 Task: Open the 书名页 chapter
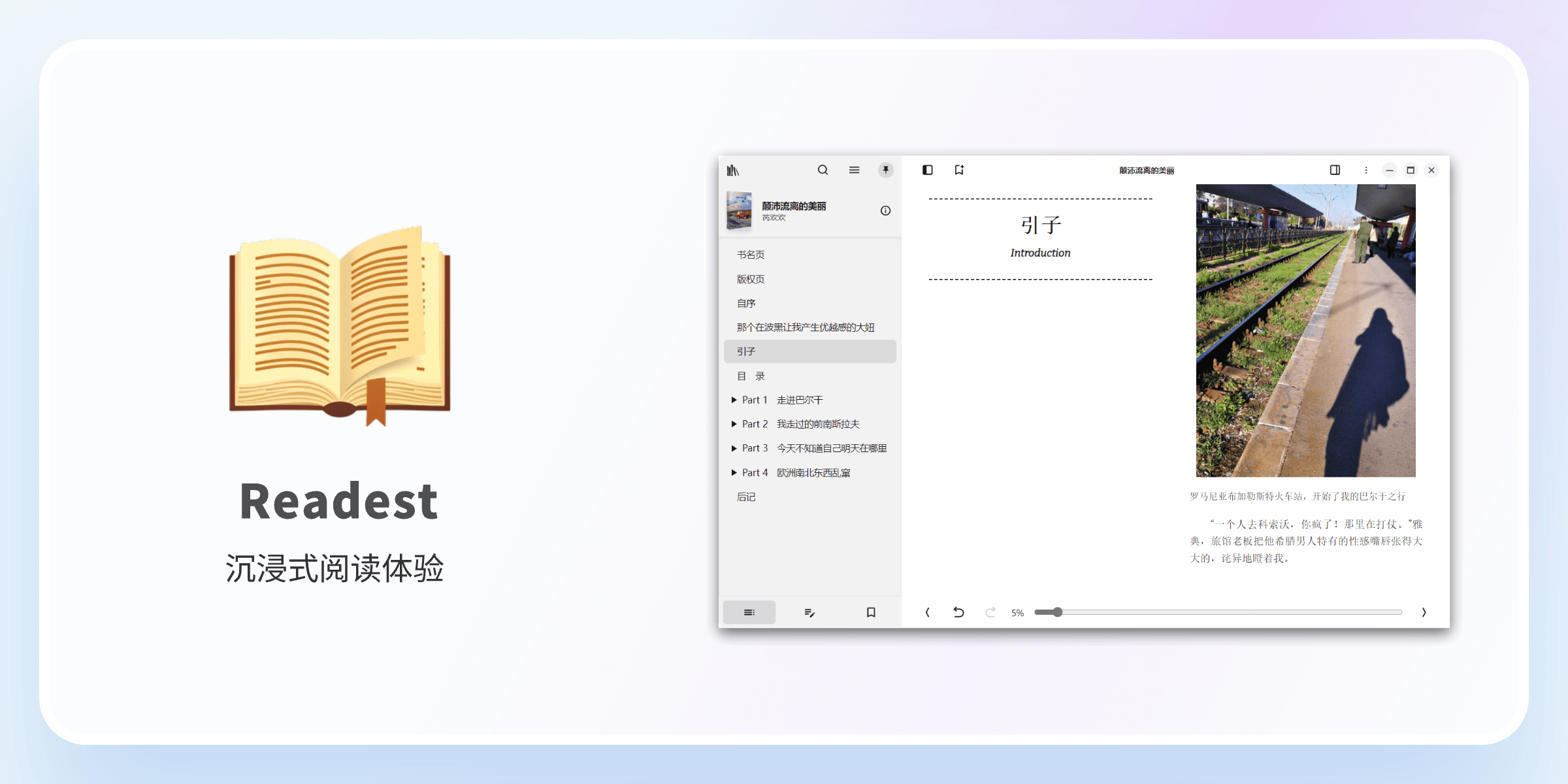coord(809,255)
